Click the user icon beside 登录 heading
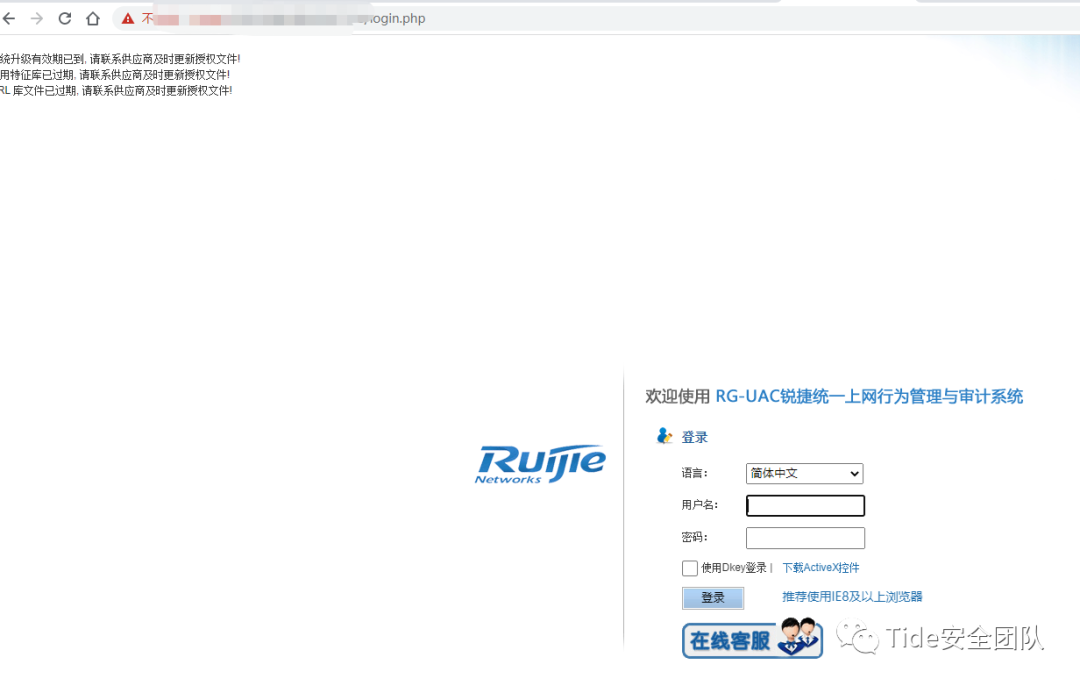Image resolution: width=1080 pixels, height=686 pixels. (x=664, y=436)
